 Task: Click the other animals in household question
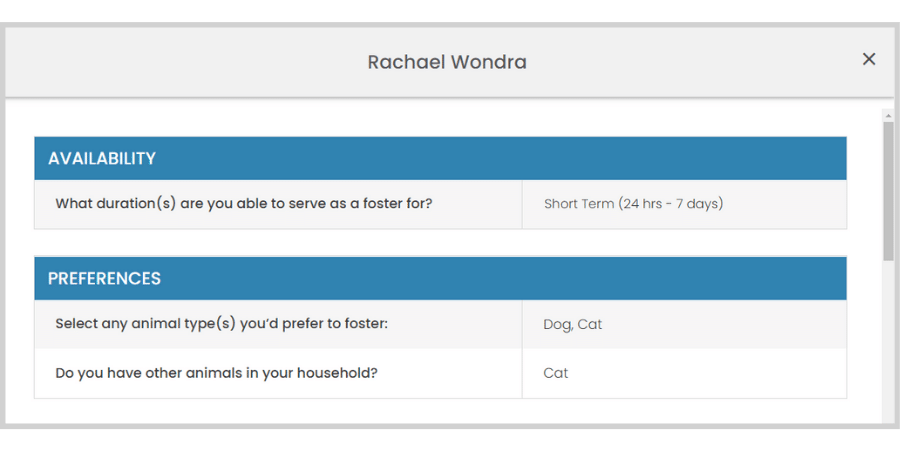click(216, 373)
